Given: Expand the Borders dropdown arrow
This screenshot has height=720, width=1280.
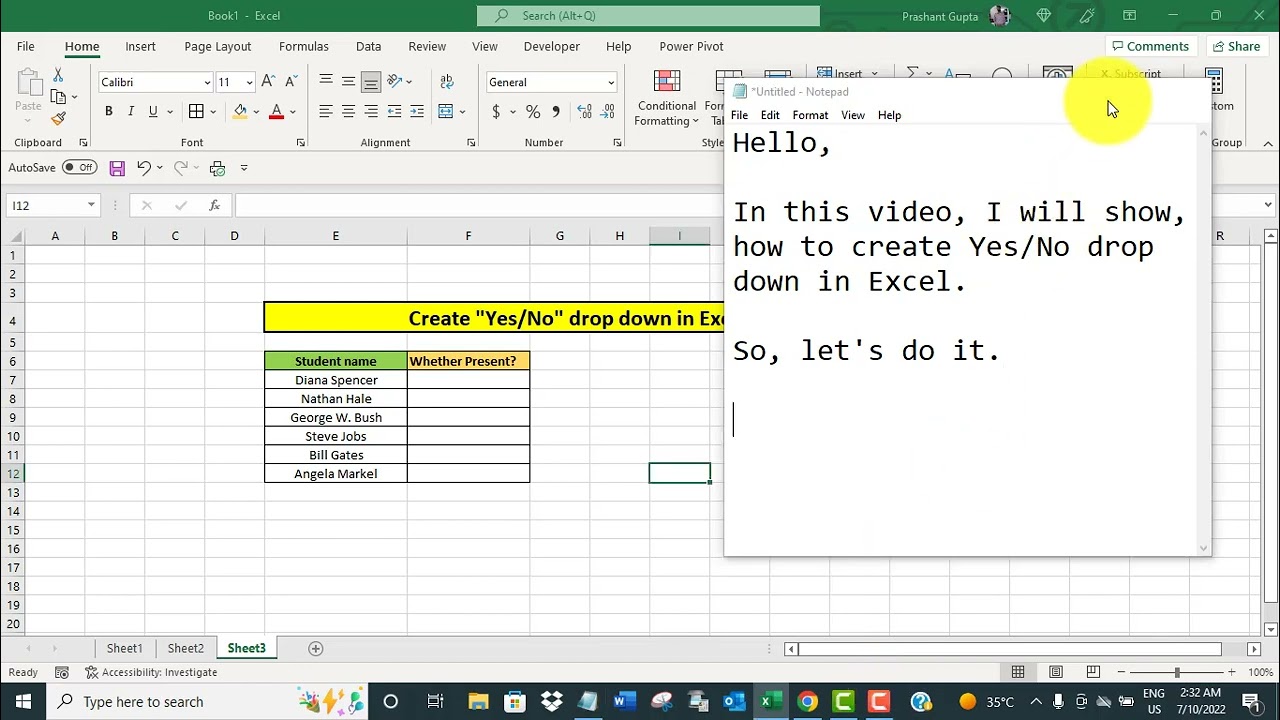Looking at the screenshot, I should click(213, 111).
